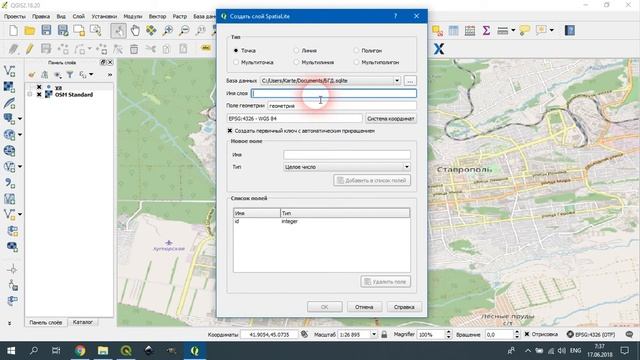Open Chrome from the taskbar
This screenshot has height=360, width=640.
coord(80,351)
